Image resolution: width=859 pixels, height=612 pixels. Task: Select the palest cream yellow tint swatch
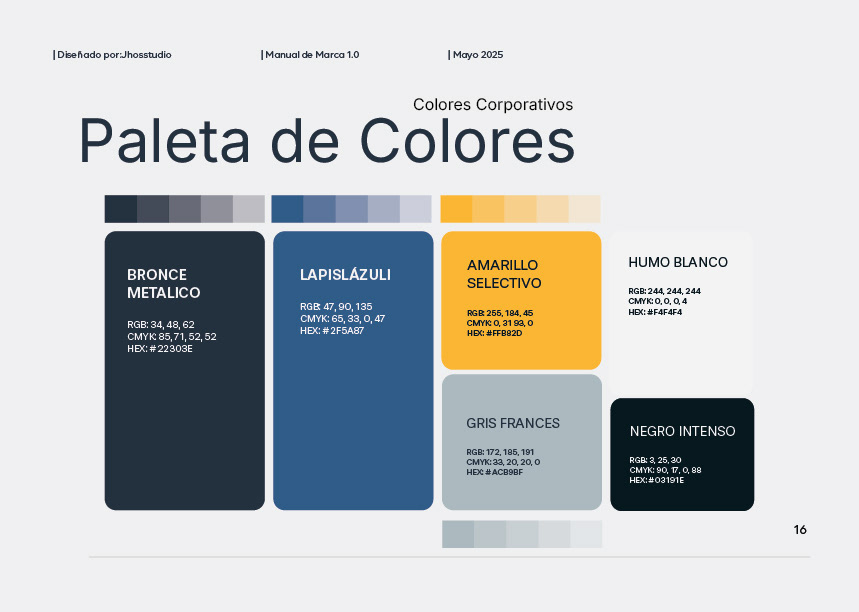[x=585, y=209]
